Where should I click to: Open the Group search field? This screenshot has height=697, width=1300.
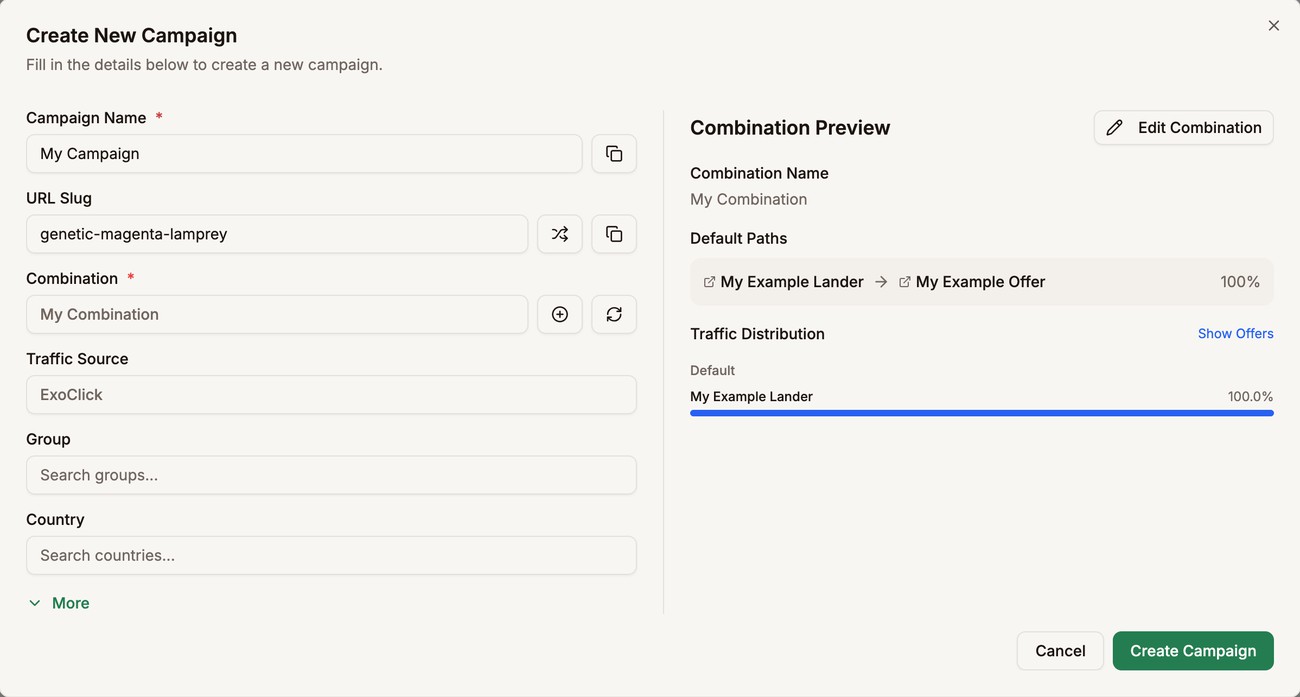331,475
